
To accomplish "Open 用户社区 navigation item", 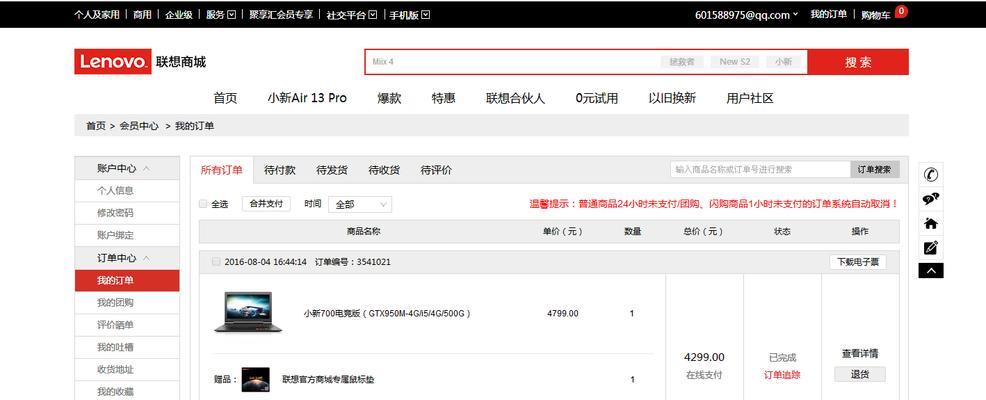I will click(x=750, y=98).
